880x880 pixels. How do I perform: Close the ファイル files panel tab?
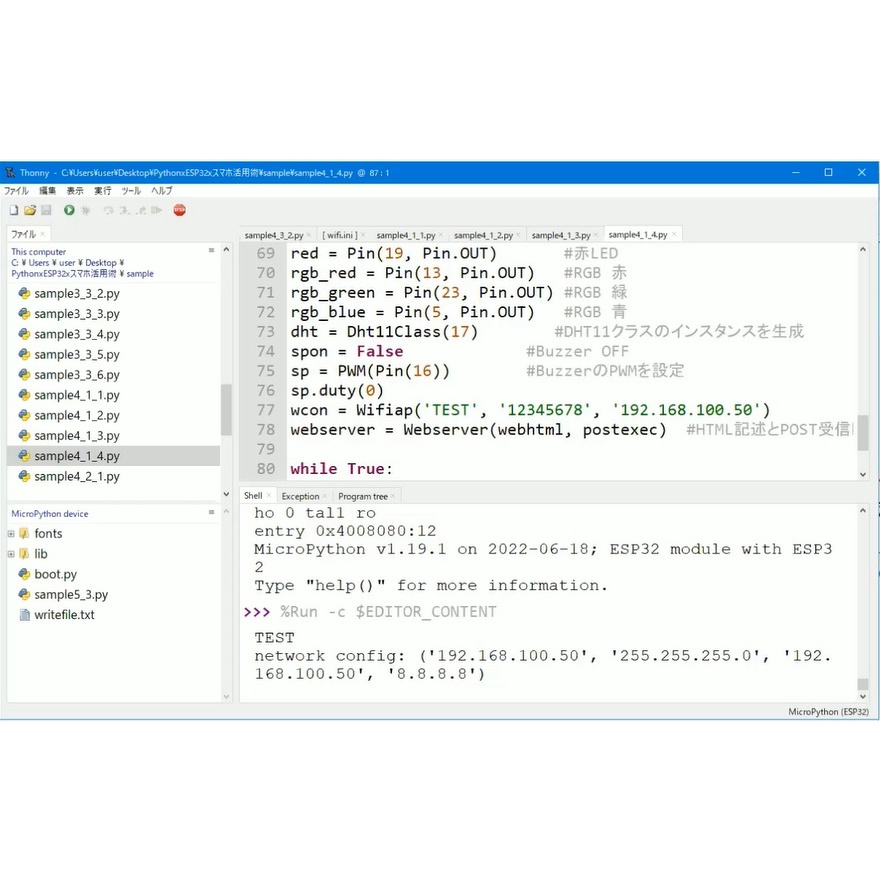(x=42, y=234)
